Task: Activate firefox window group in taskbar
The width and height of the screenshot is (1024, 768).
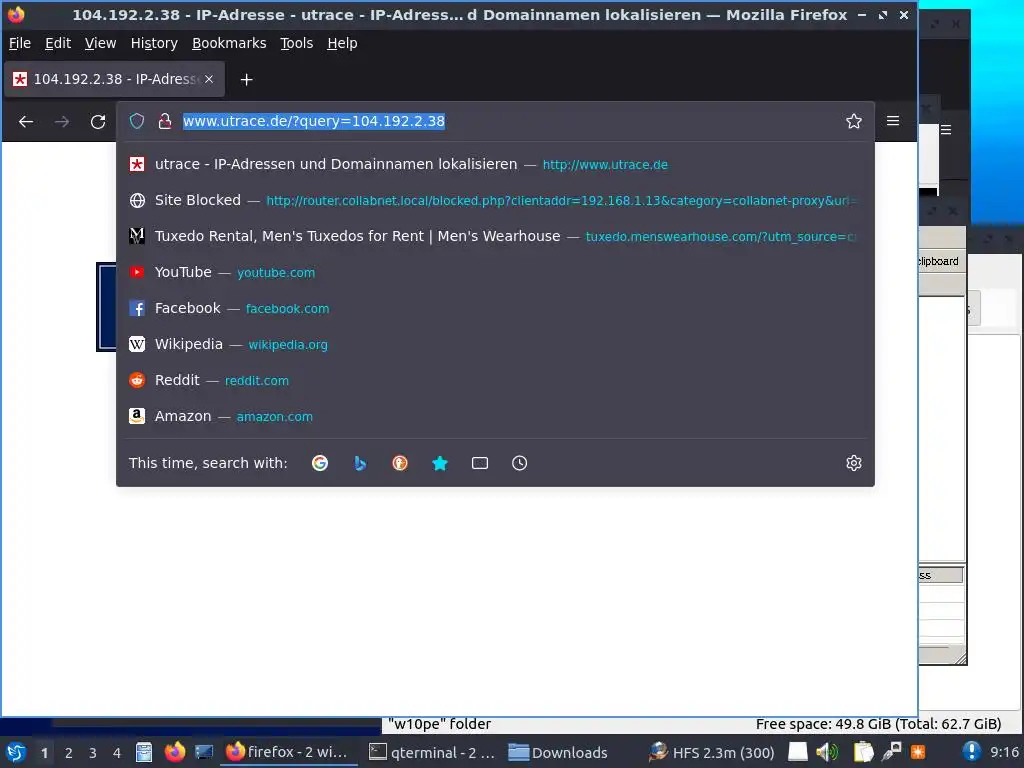Action: (x=289, y=752)
